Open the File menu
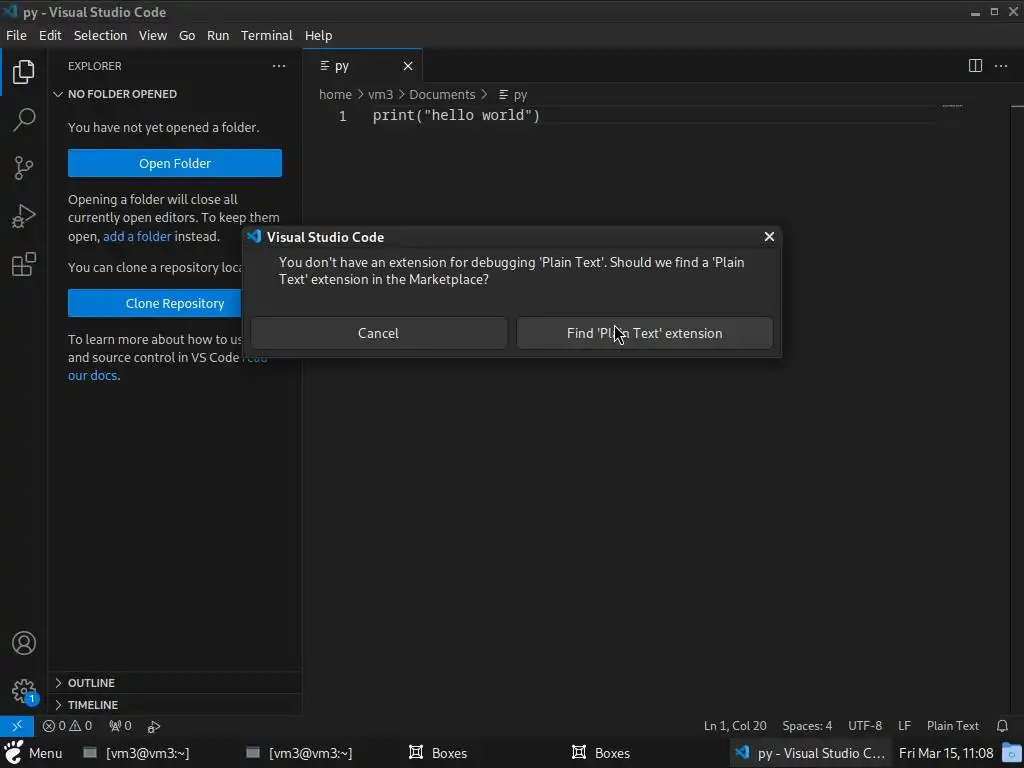Screen dimensions: 1024x768 tap(16, 35)
